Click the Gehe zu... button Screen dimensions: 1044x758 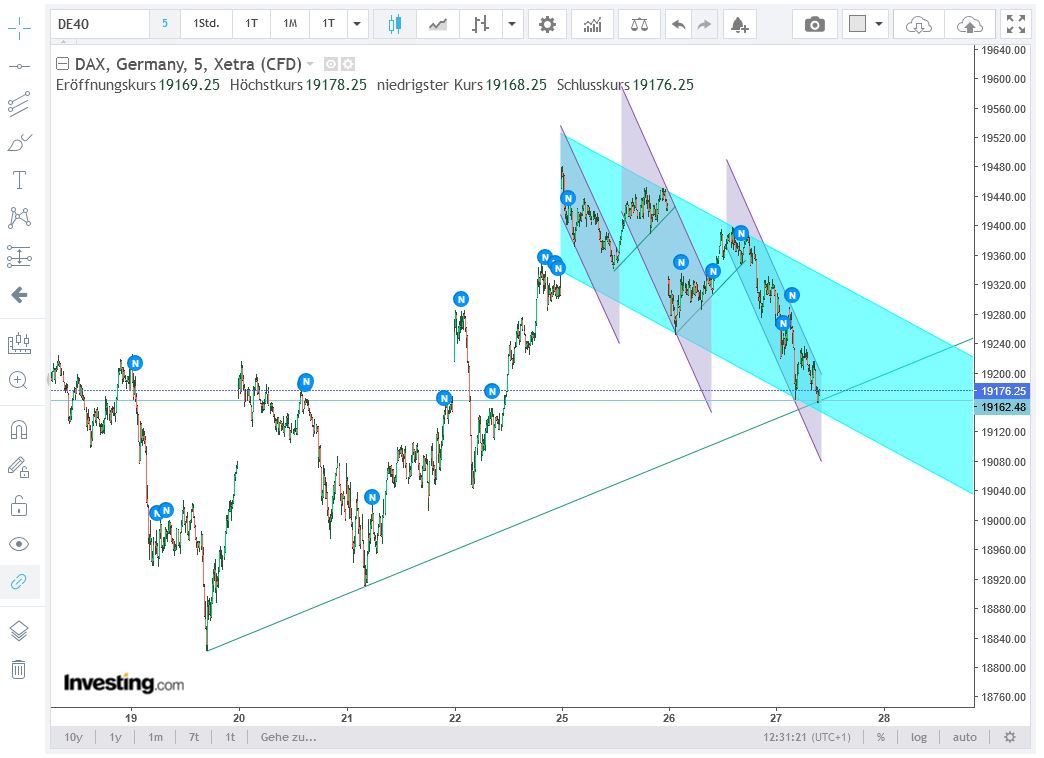[x=287, y=737]
